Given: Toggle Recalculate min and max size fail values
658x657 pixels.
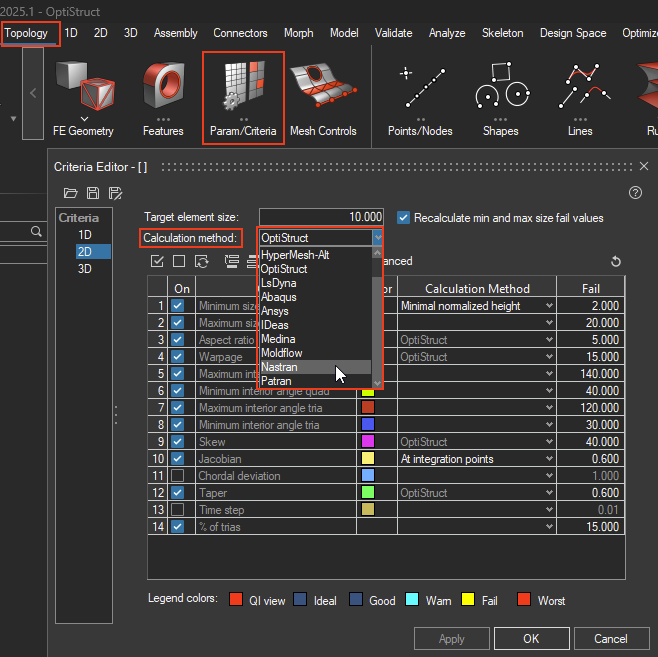Looking at the screenshot, I should coord(403,218).
